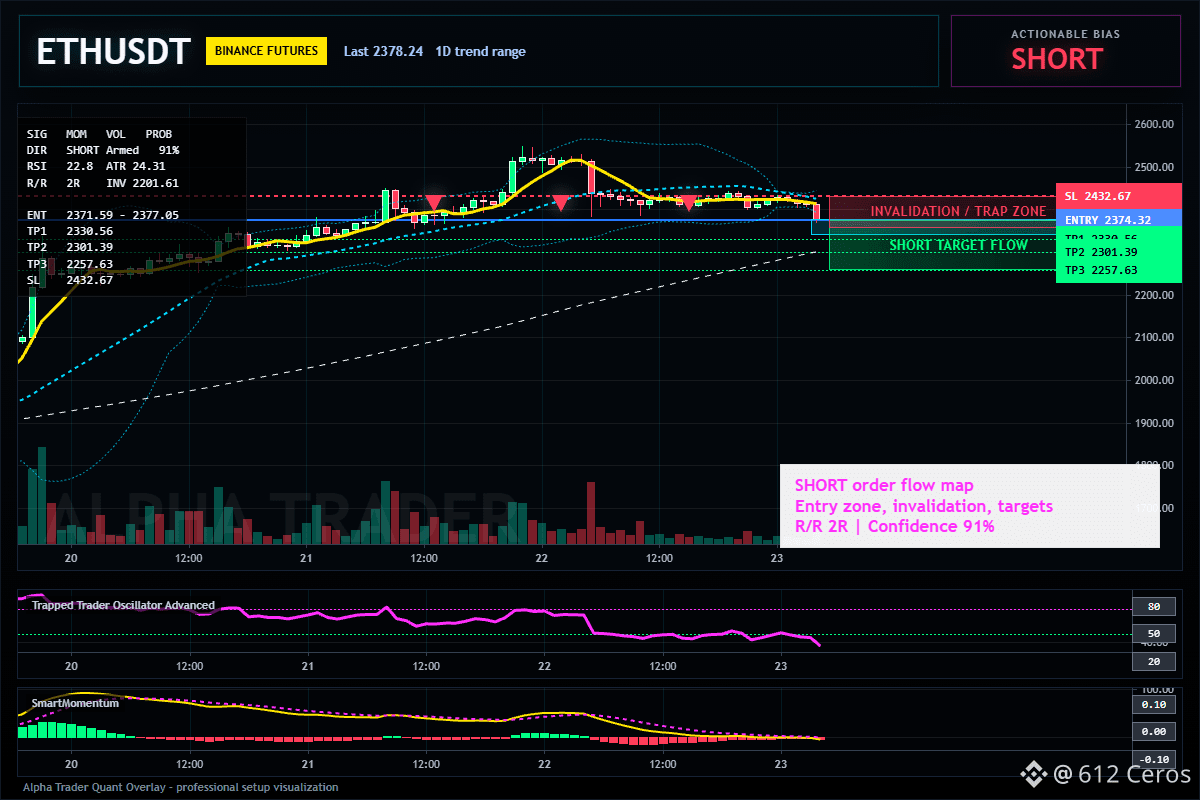Click the oscillator 50 level label
The height and width of the screenshot is (800, 1200).
(1153, 634)
